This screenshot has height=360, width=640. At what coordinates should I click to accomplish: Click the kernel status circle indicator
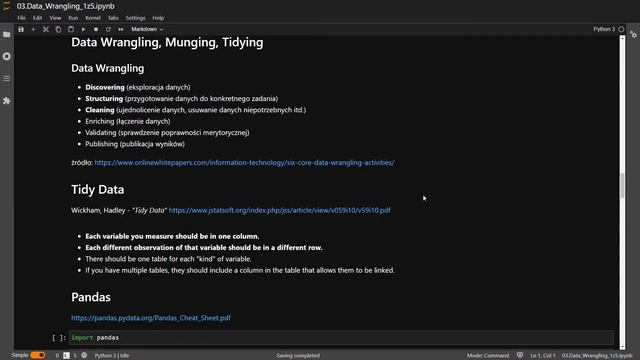[x=621, y=29]
